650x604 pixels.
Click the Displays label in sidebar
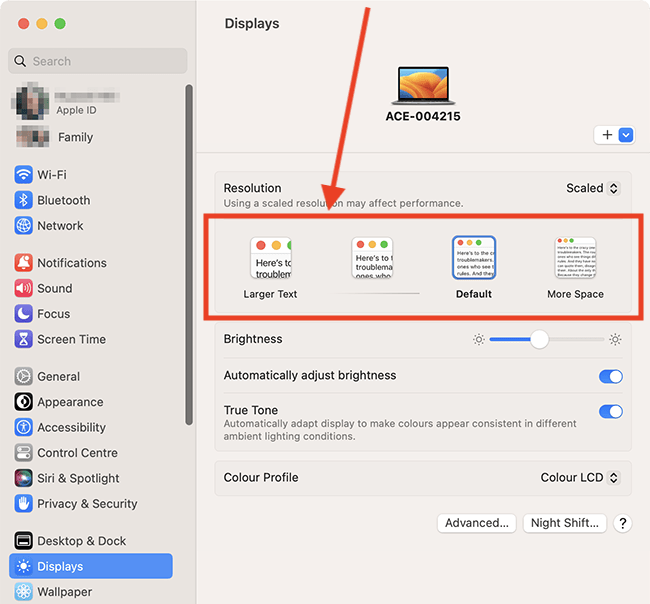click(60, 567)
